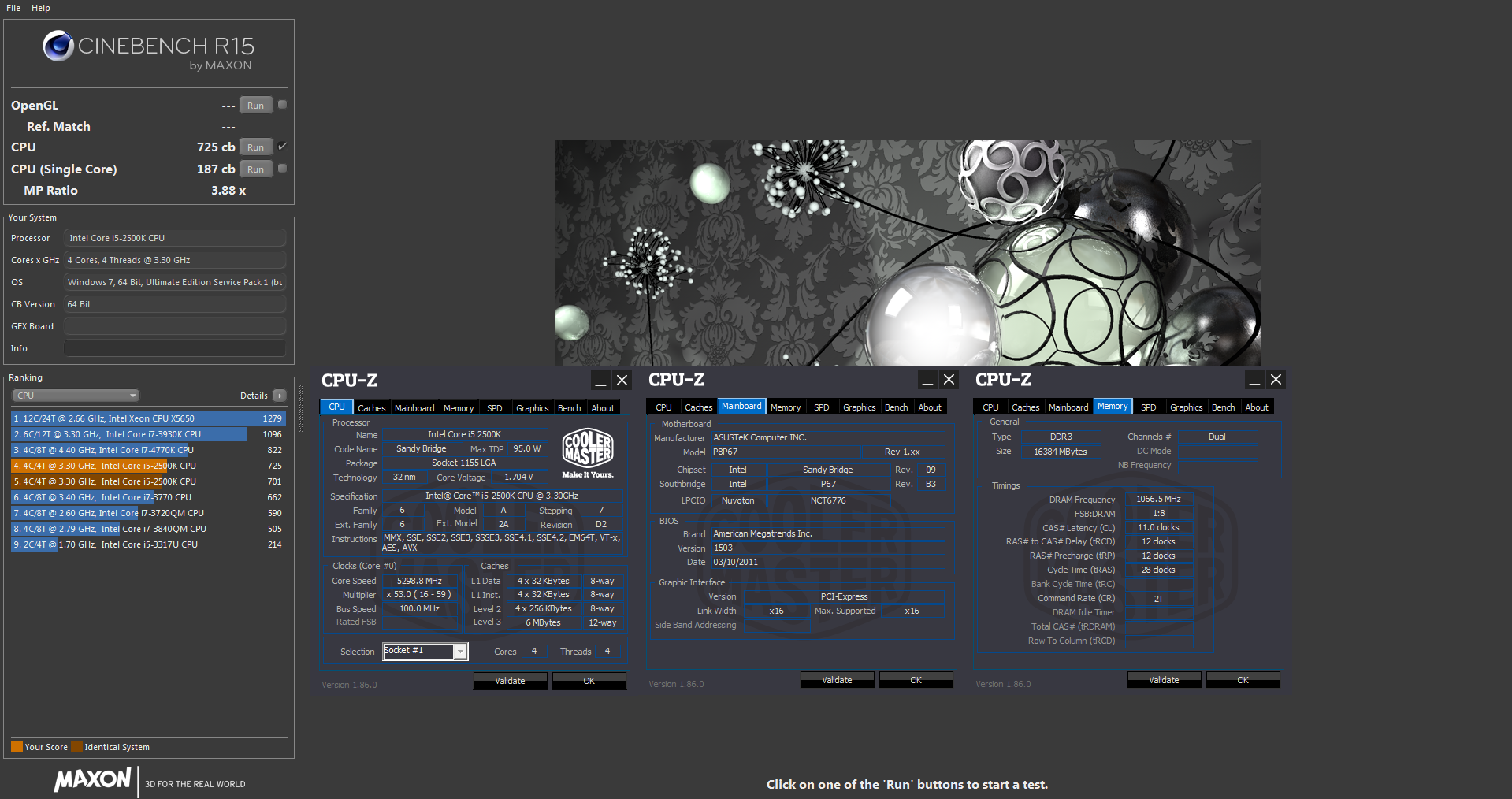Select Core i7-3930K ranking entry
1512x799 pixels.
coord(148,434)
